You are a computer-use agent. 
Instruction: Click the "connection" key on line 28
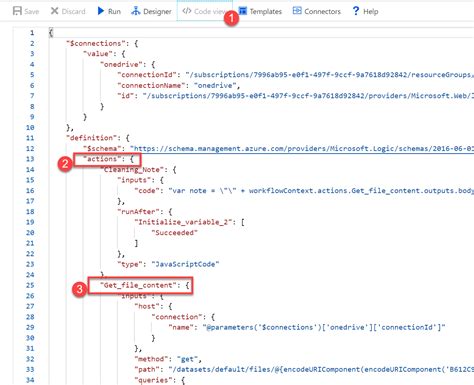[x=177, y=317]
